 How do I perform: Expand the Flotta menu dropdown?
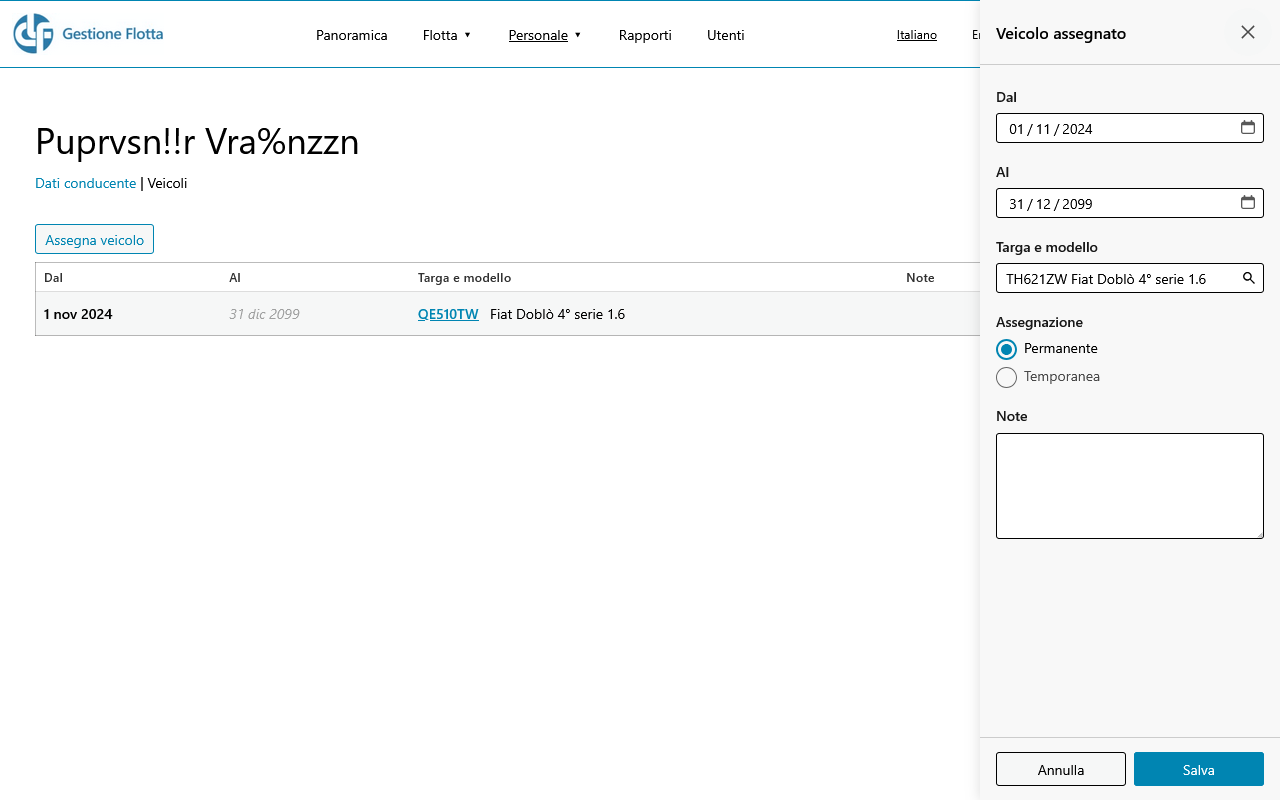pyautogui.click(x=447, y=35)
